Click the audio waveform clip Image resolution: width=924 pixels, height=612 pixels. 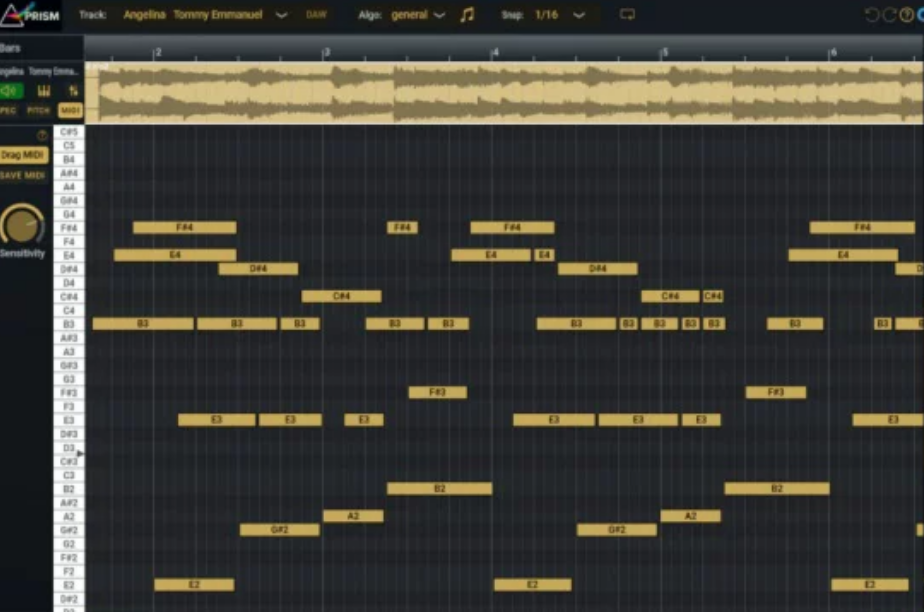pyautogui.click(x=504, y=92)
